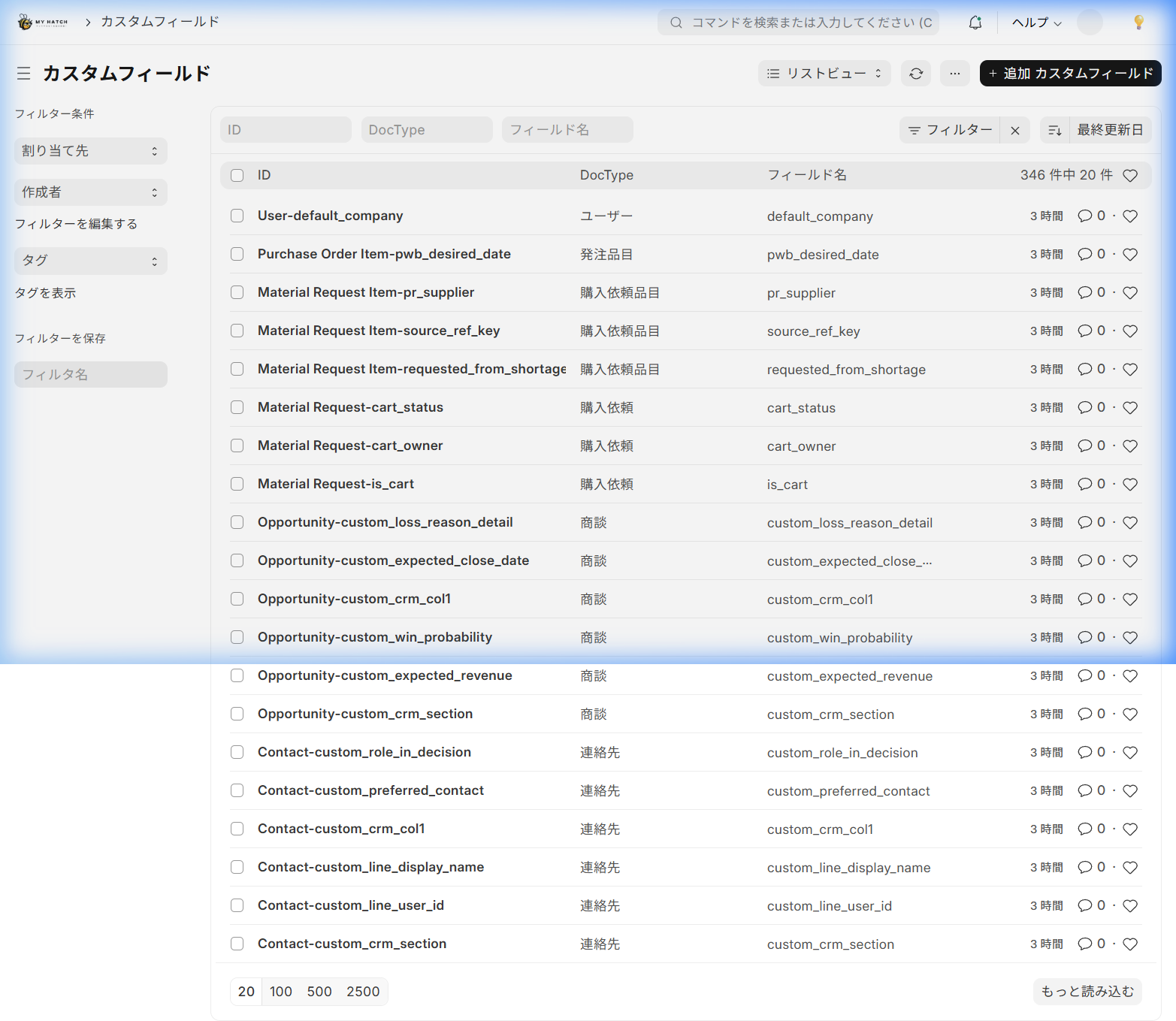Screen dimensions: 1176x1021
Task: Set page size to 500
Action: click(x=319, y=992)
